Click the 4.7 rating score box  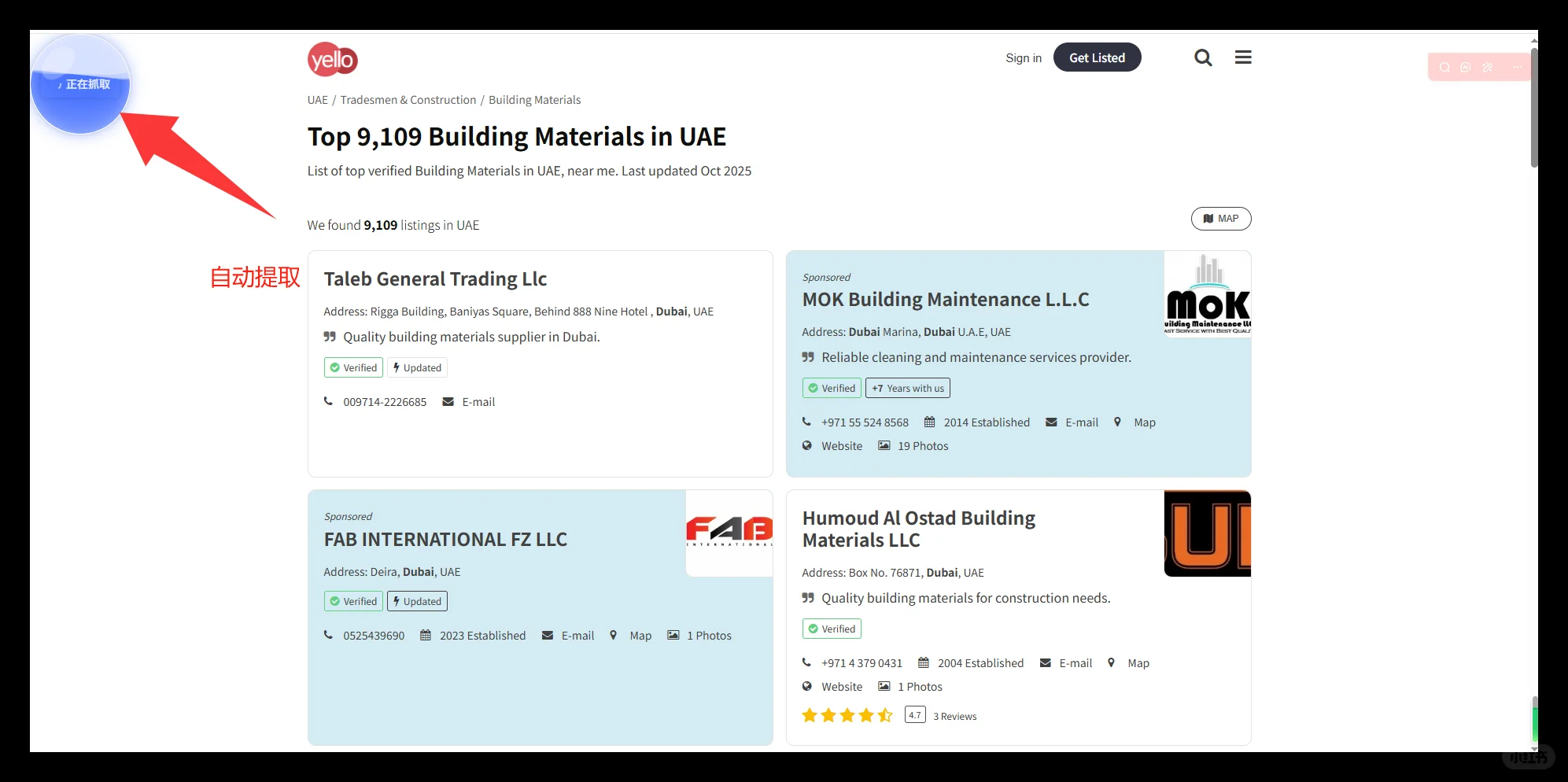(915, 715)
